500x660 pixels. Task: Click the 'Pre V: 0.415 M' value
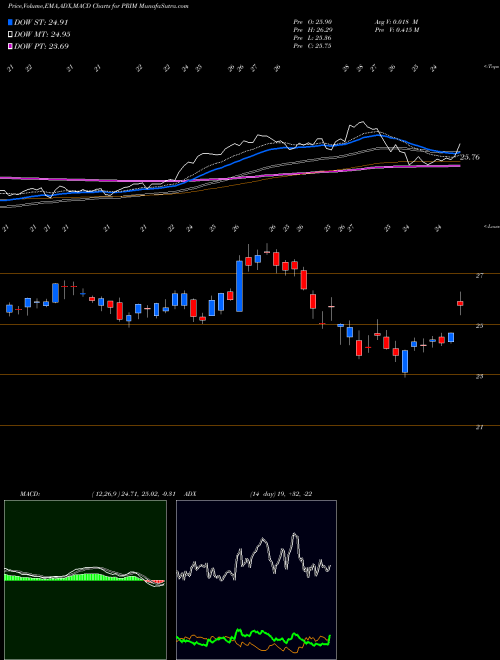396,30
